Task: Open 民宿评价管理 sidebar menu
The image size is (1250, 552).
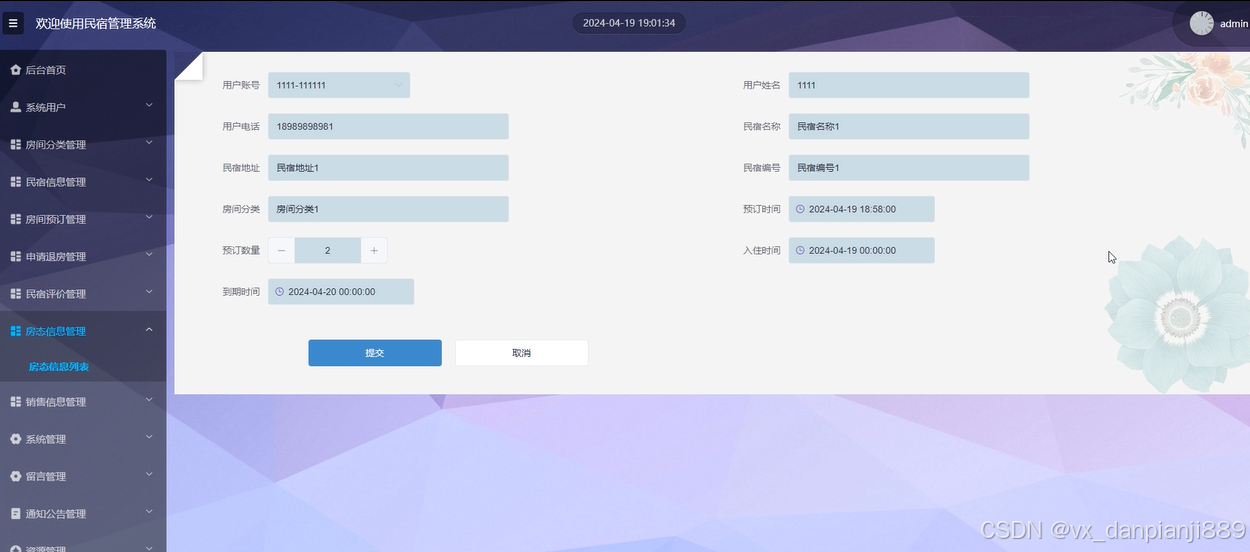Action: pyautogui.click(x=83, y=294)
